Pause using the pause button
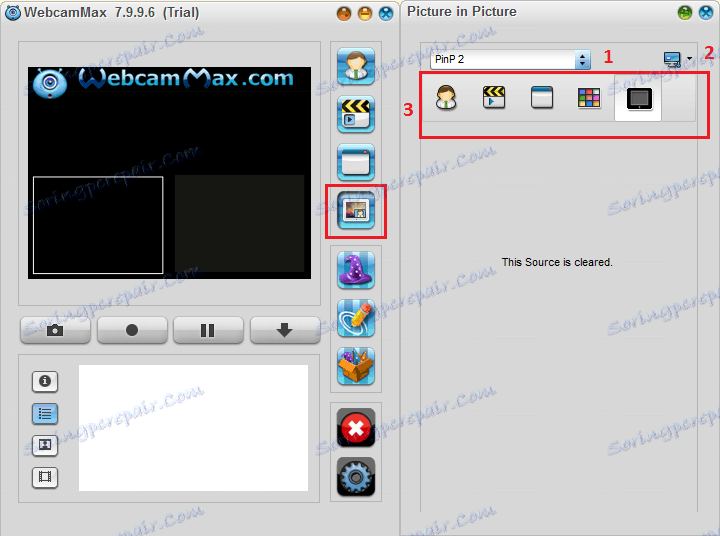The width and height of the screenshot is (720, 536). tap(208, 330)
